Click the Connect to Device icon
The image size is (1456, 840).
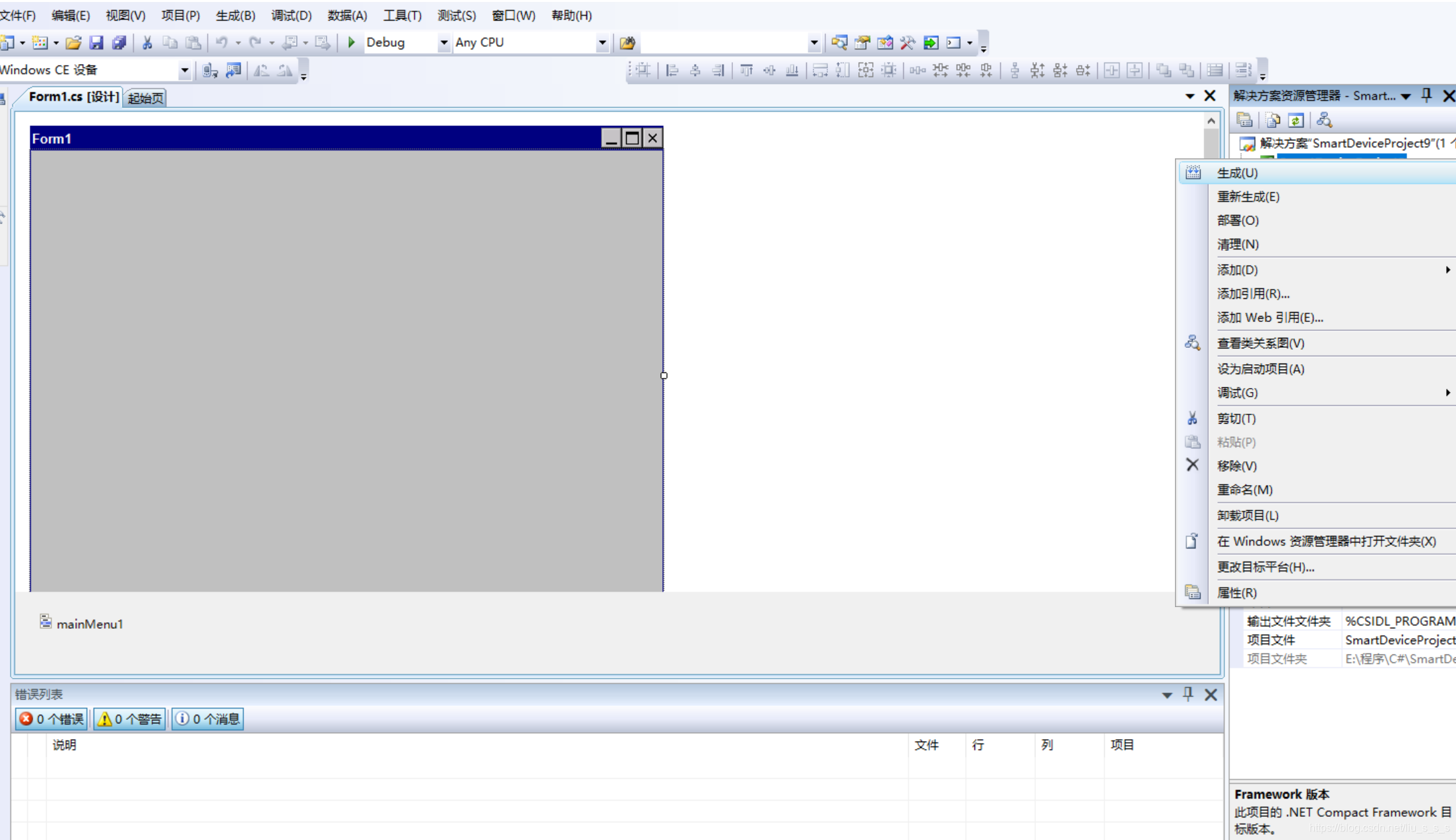click(x=210, y=71)
